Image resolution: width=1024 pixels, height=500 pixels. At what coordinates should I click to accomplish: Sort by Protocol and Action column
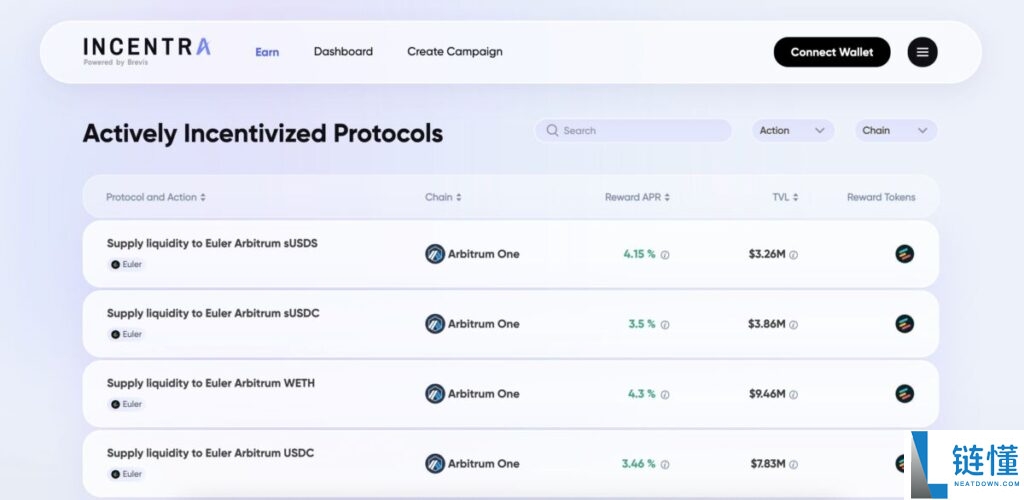coord(156,197)
